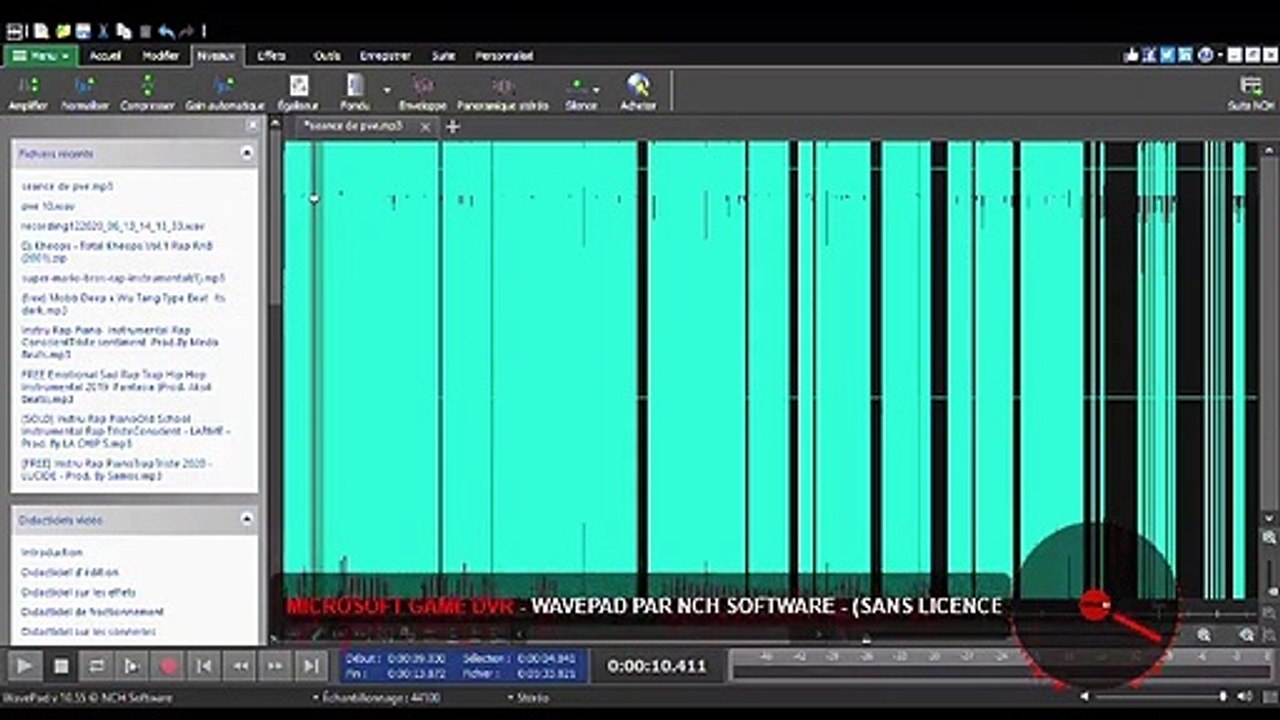Switch to the Outils tab
Screen dimensions: 1280x720
tap(327, 56)
